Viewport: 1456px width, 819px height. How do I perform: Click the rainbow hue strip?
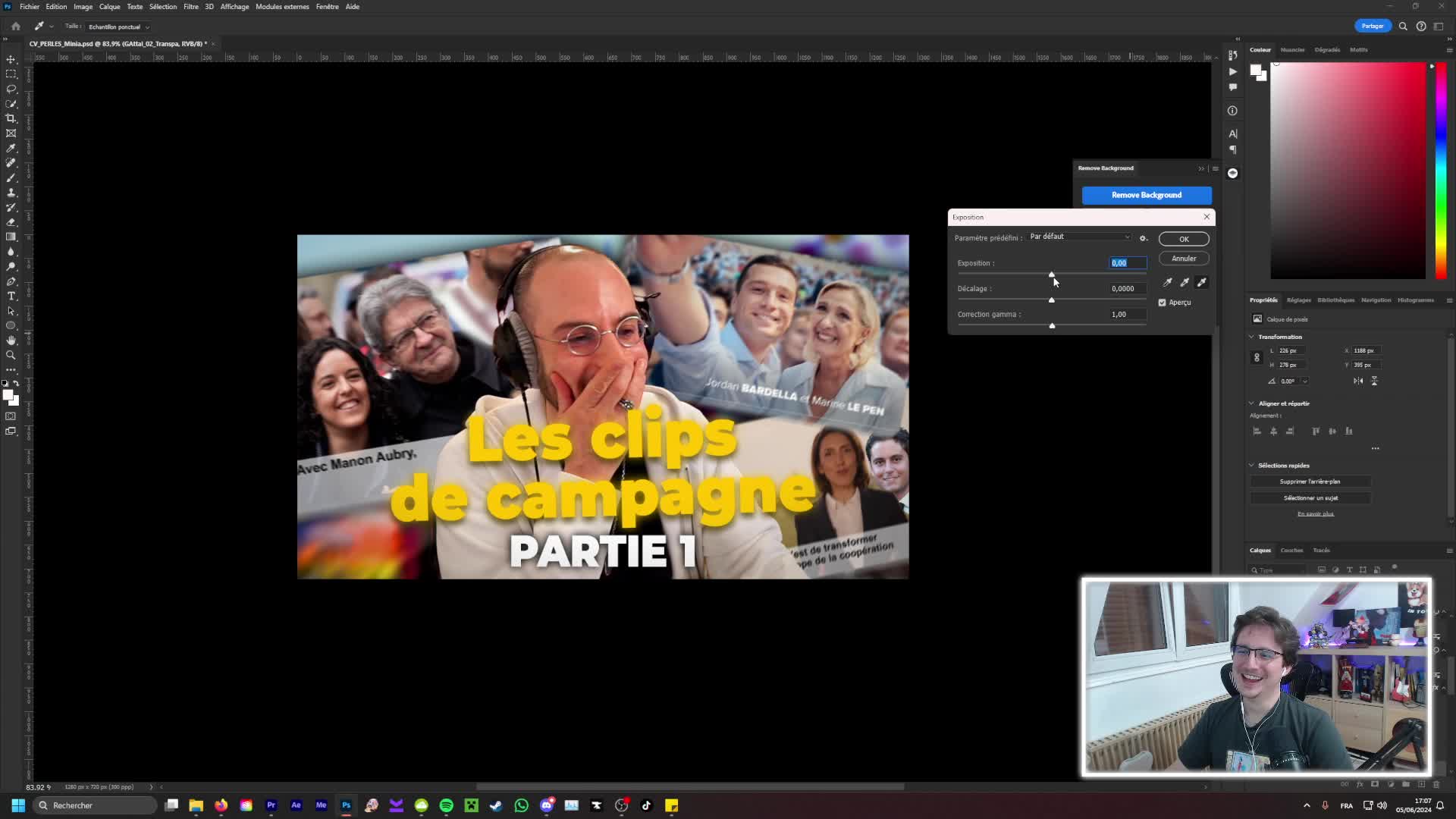[1440, 171]
